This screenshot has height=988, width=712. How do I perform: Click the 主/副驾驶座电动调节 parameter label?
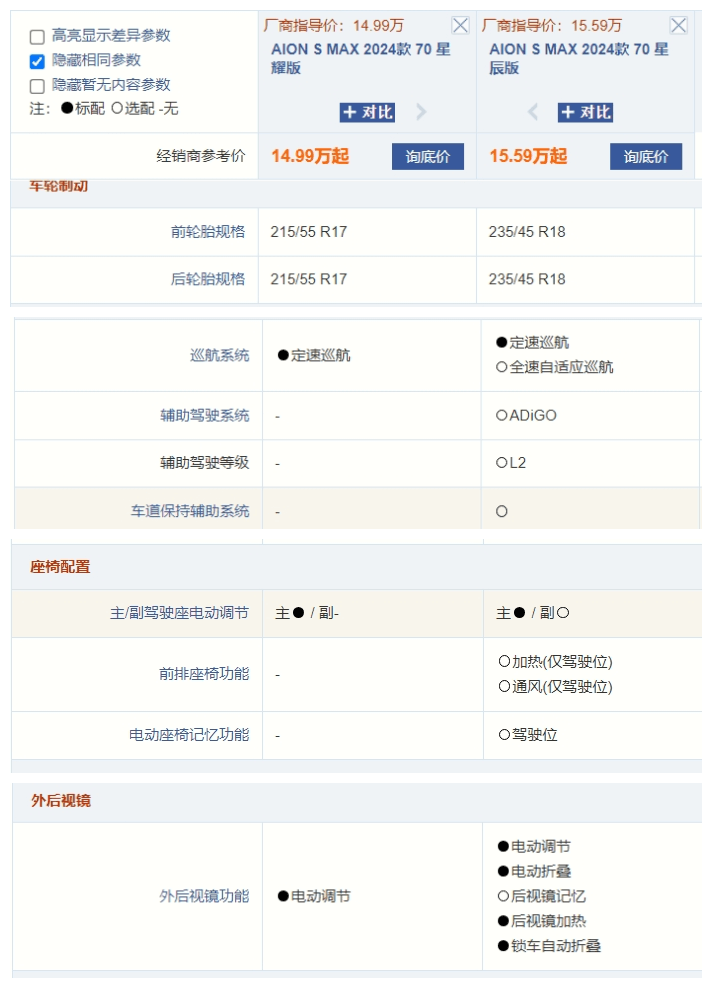coord(179,613)
